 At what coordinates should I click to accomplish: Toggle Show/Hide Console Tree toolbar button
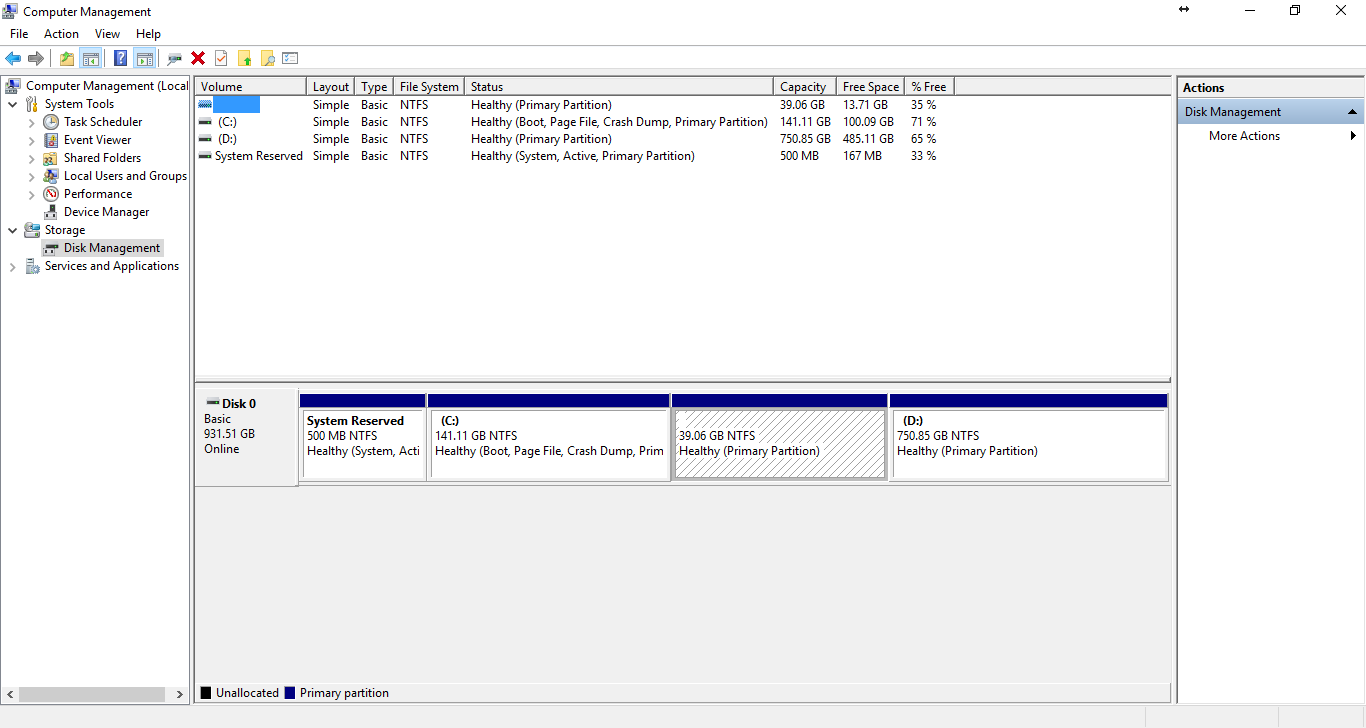pyautogui.click(x=91, y=59)
